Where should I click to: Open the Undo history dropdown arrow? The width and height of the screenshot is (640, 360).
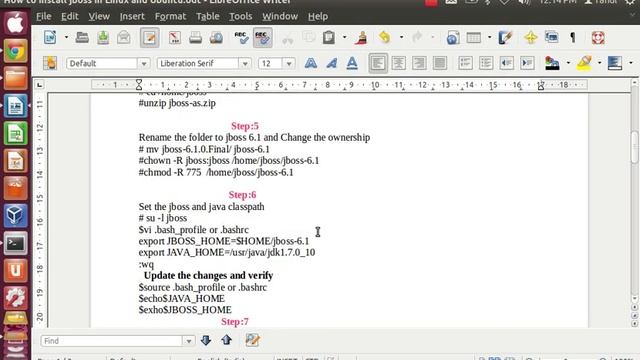click(x=402, y=38)
